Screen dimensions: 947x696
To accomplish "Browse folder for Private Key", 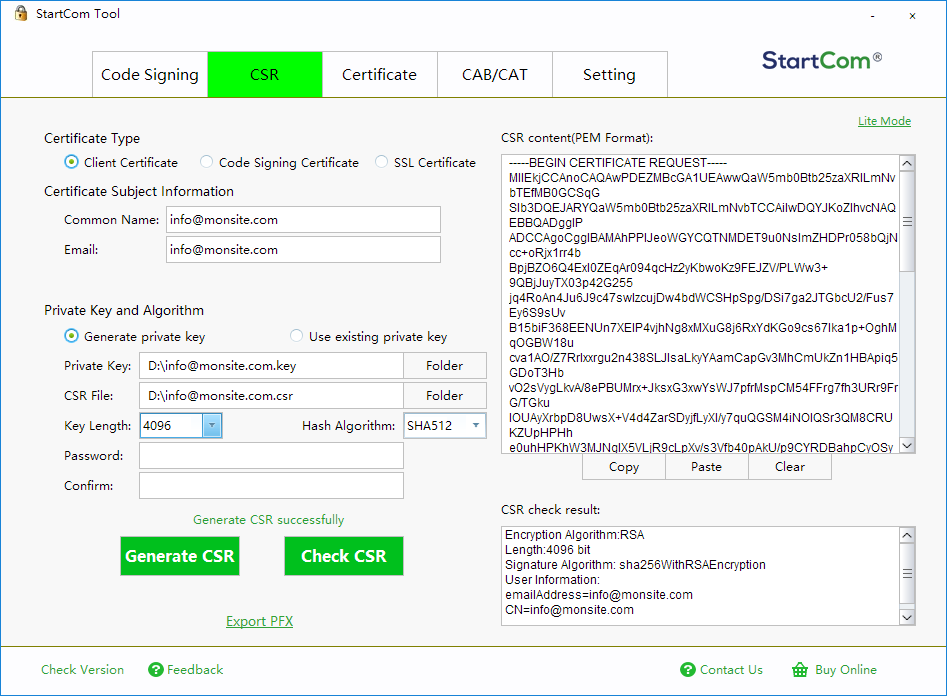I will coord(445,366).
